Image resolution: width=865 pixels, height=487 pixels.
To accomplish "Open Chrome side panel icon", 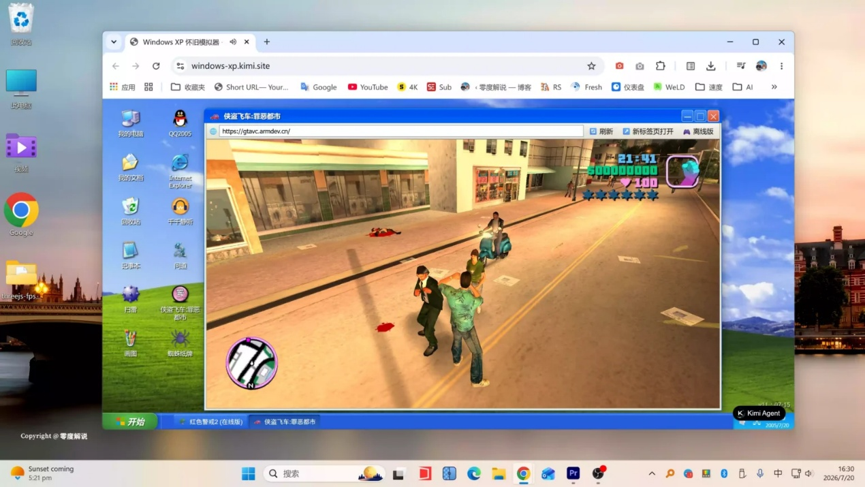I will pos(690,66).
